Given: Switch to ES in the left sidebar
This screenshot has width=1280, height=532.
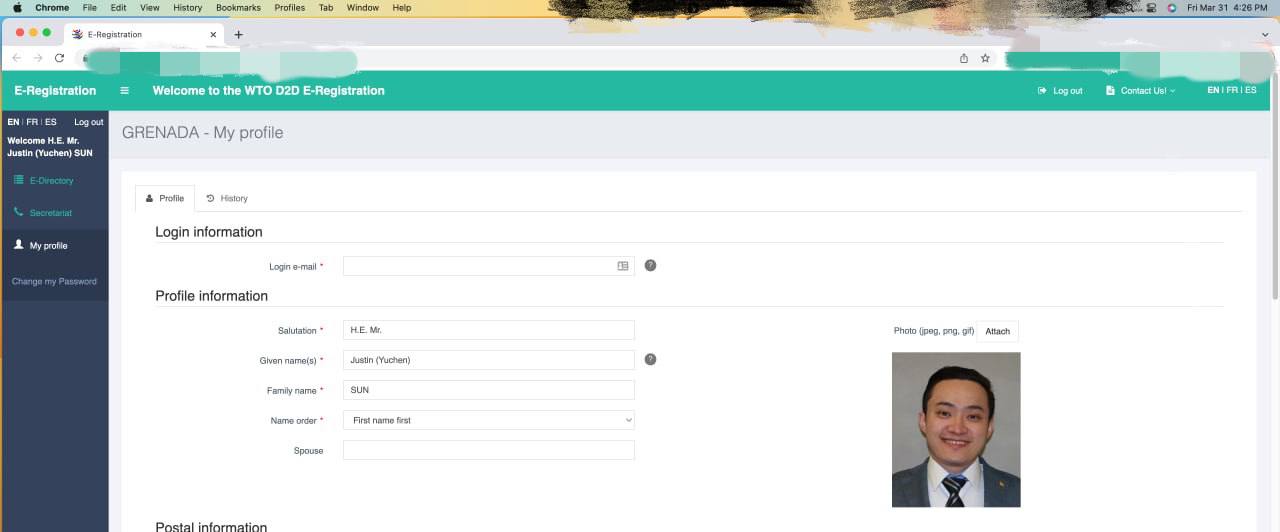Looking at the screenshot, I should click(x=51, y=122).
